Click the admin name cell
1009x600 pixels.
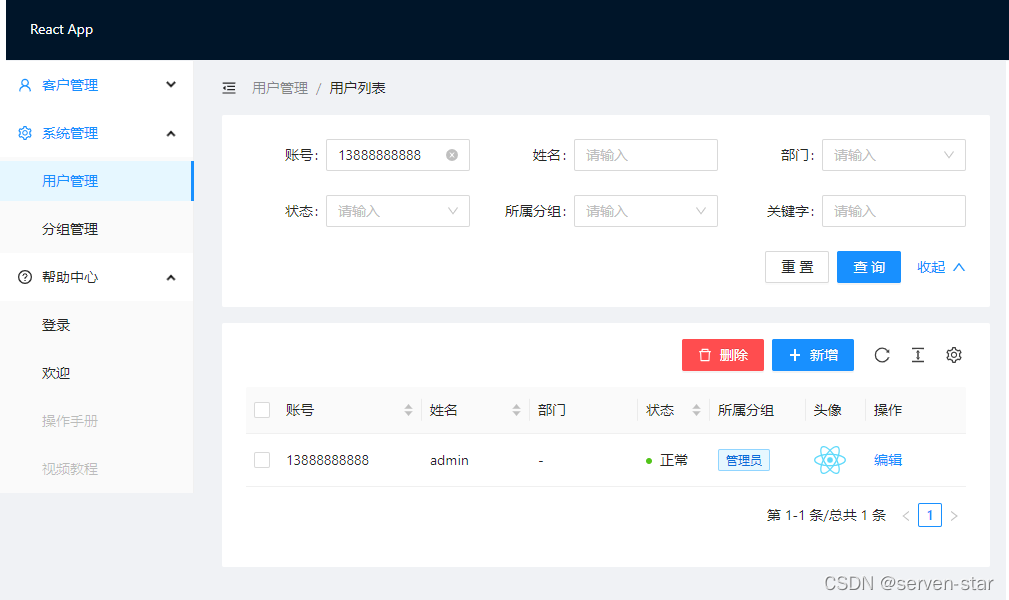pos(449,460)
